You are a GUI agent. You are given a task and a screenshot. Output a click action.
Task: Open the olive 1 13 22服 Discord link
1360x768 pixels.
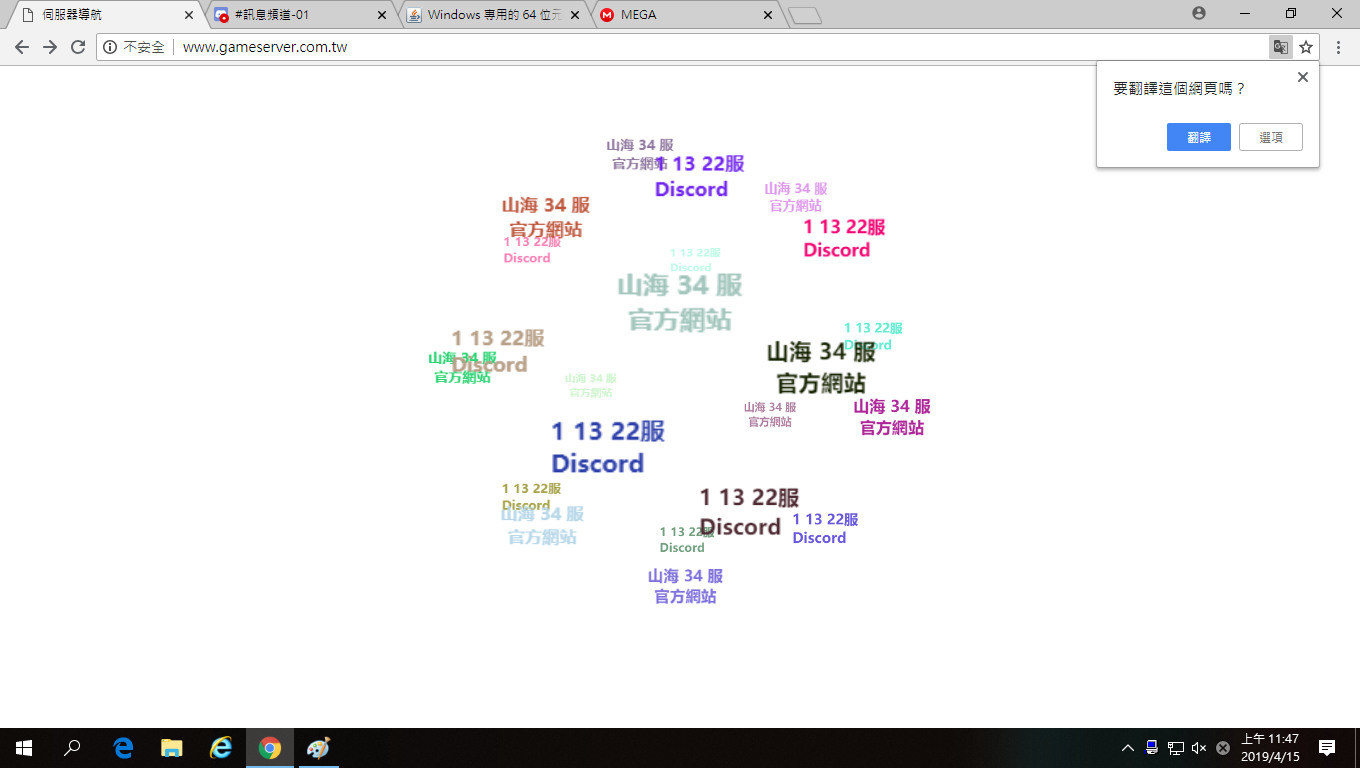pos(531,496)
